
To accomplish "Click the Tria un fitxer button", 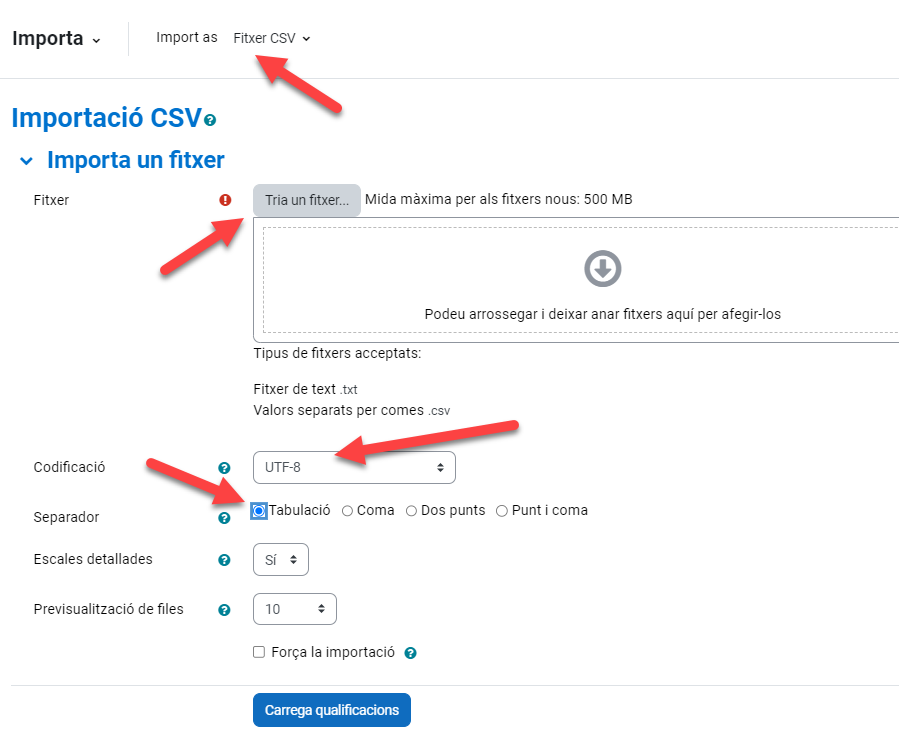I will pos(306,200).
